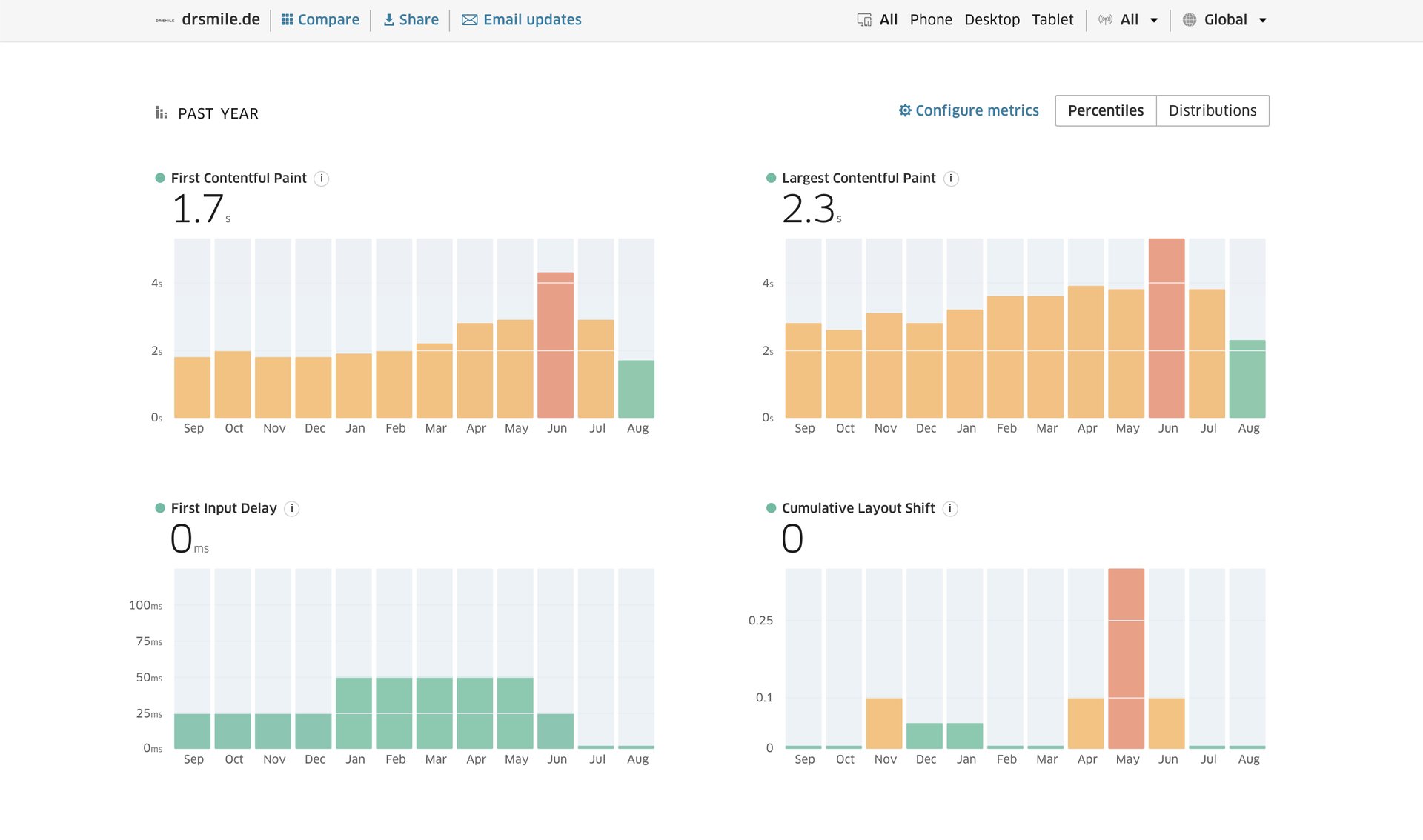Click the Email updates envelope icon
Screen dimensions: 1423x840
(469, 20)
